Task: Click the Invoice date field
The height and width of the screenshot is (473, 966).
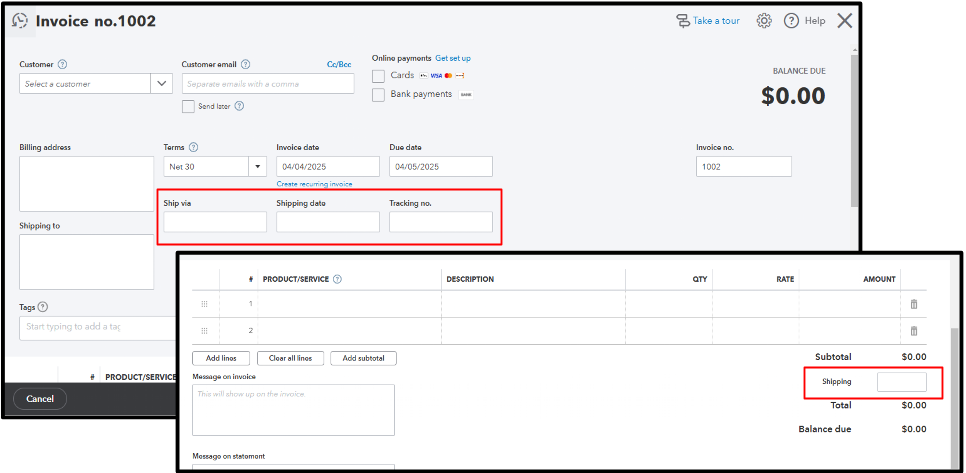Action: [x=328, y=167]
